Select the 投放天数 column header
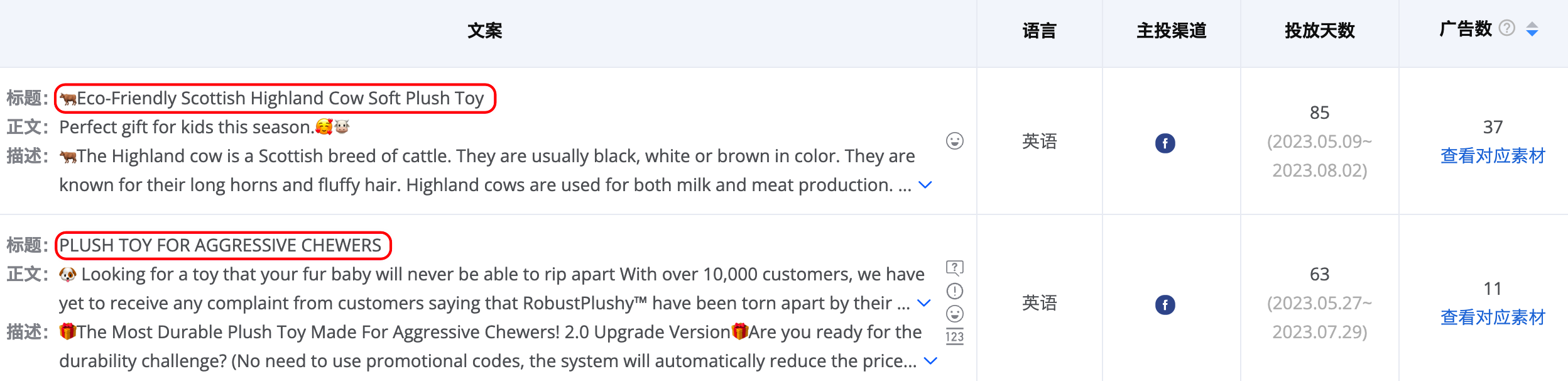The width and height of the screenshot is (1568, 381). coord(1320,30)
